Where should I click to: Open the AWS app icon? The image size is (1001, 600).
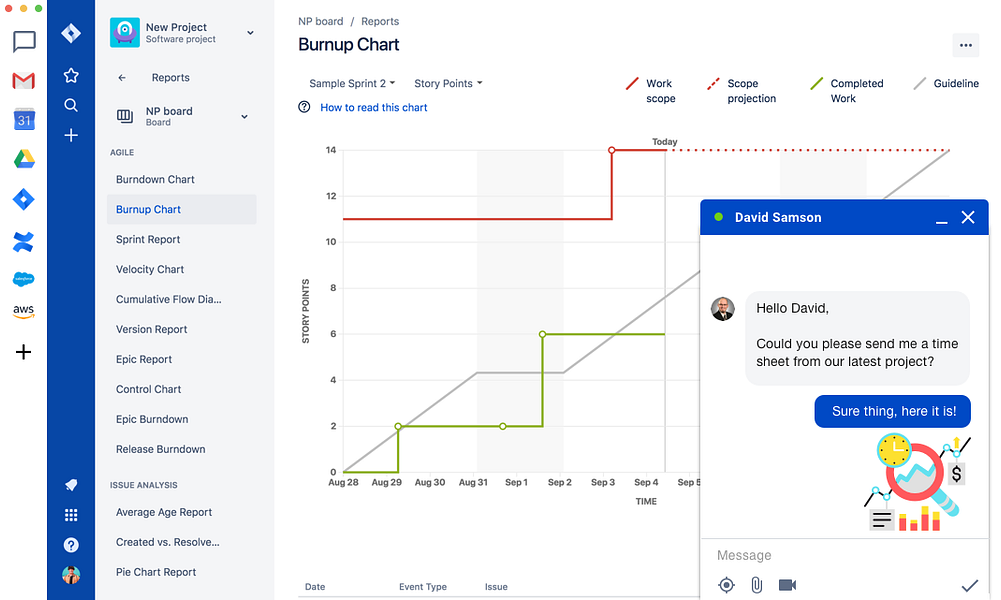24,311
